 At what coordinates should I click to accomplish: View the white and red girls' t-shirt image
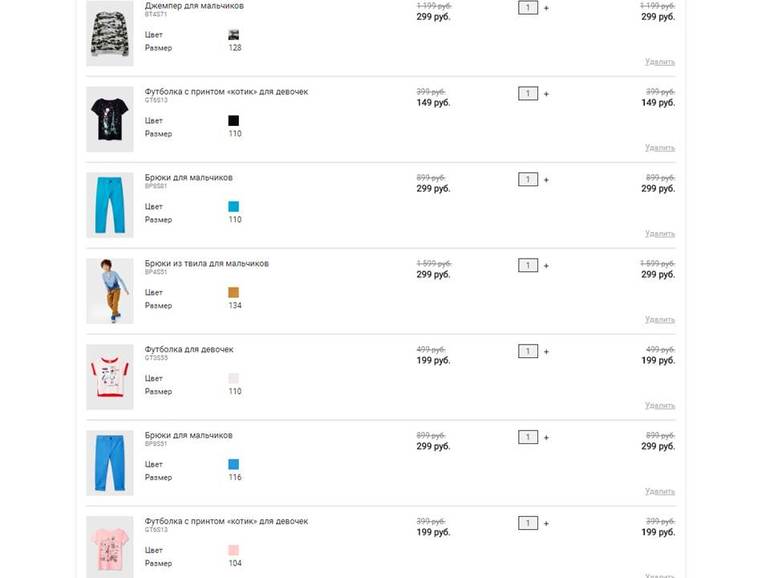pyautogui.click(x=109, y=377)
